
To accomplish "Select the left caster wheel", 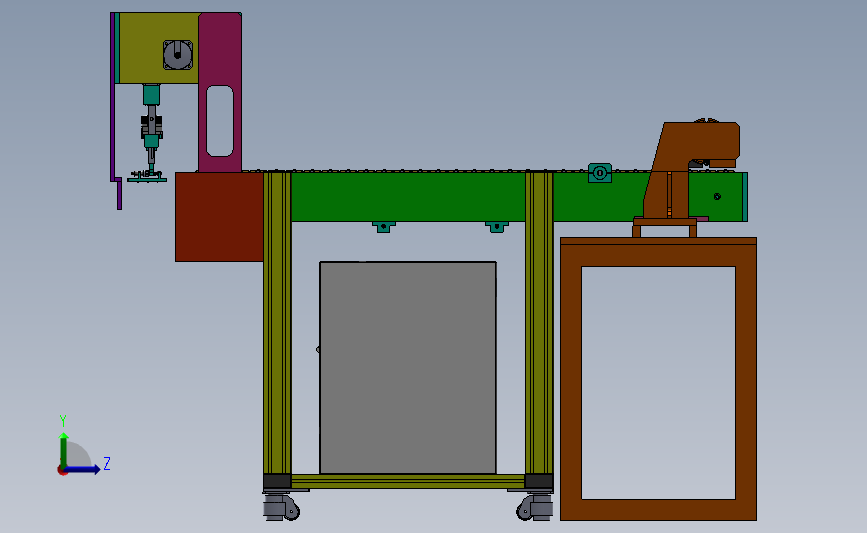I will 282,508.
